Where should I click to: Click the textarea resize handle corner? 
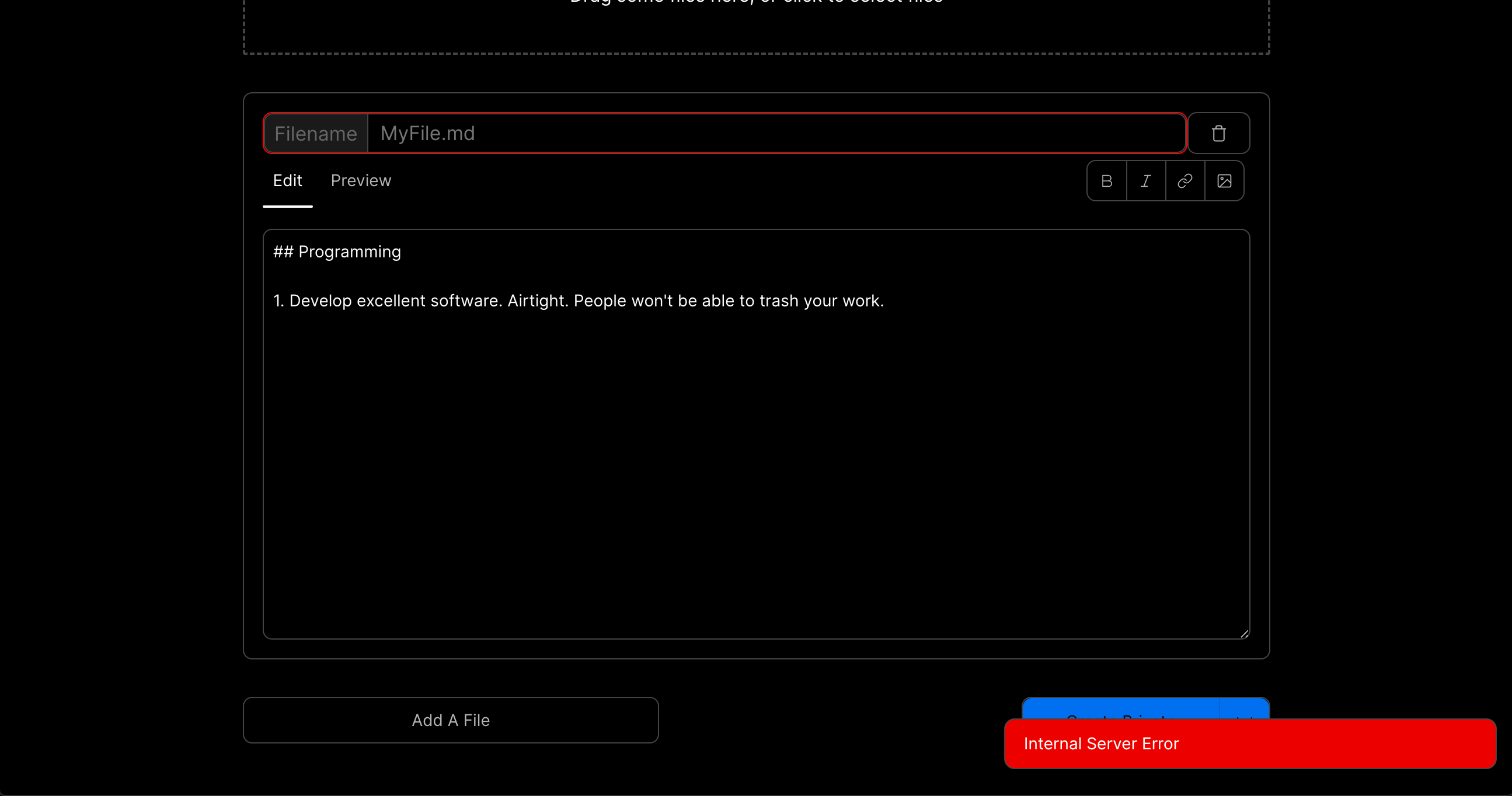coord(1245,634)
